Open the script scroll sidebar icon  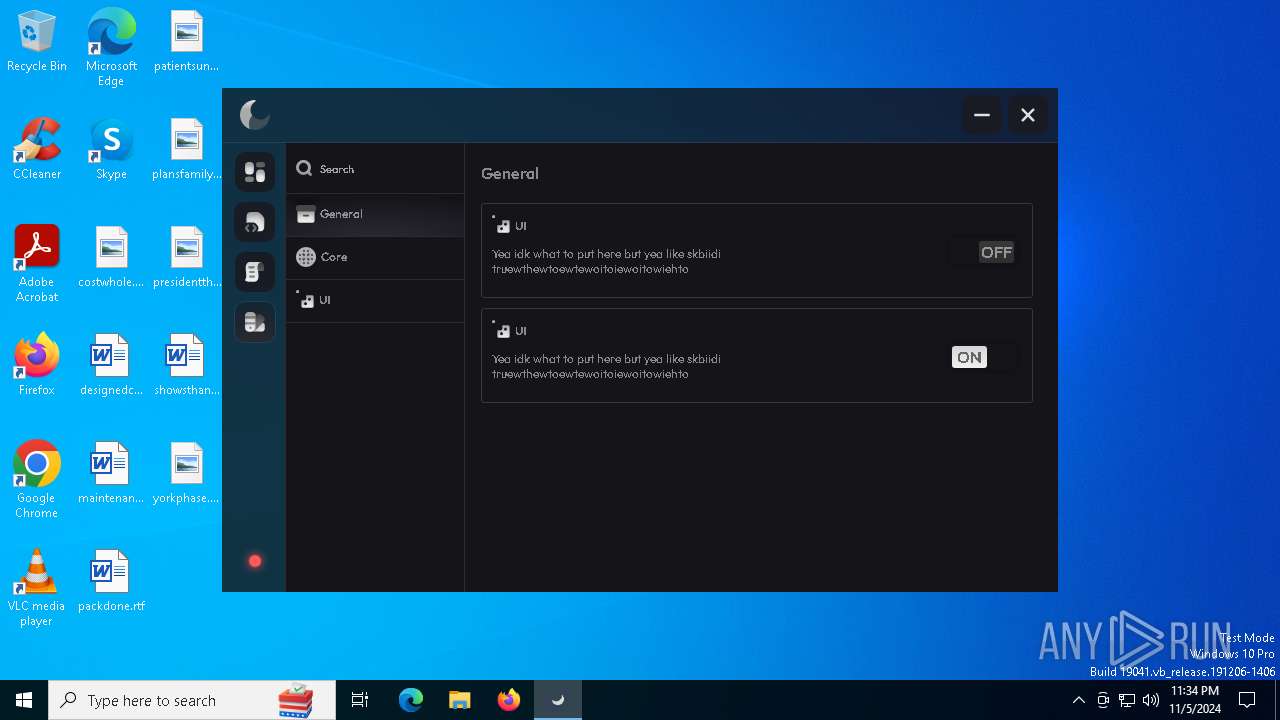[x=255, y=272]
